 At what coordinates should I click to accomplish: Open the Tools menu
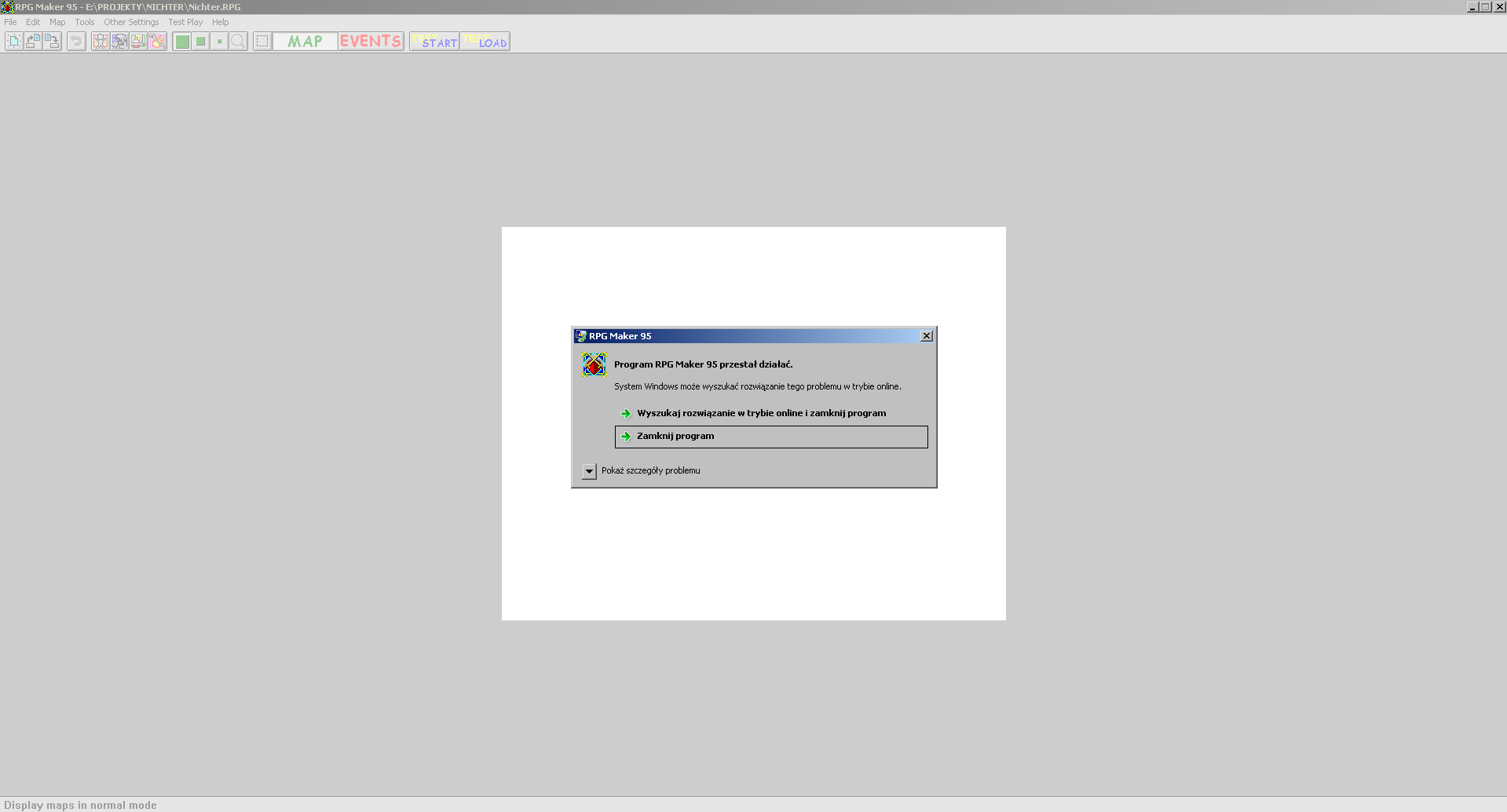pos(85,22)
